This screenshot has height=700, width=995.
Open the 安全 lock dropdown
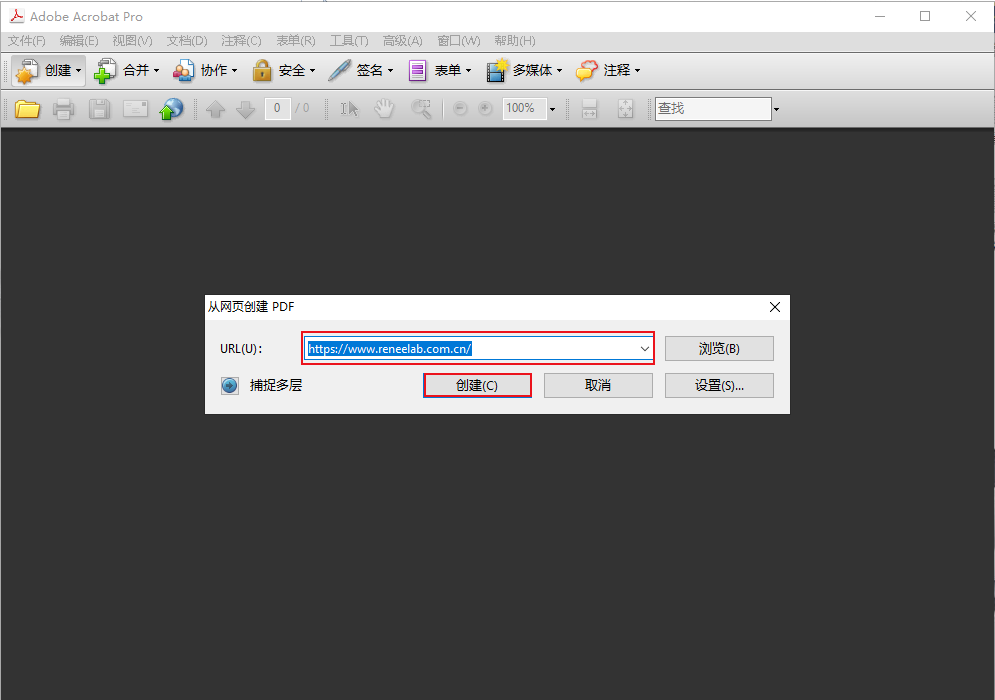click(x=283, y=70)
